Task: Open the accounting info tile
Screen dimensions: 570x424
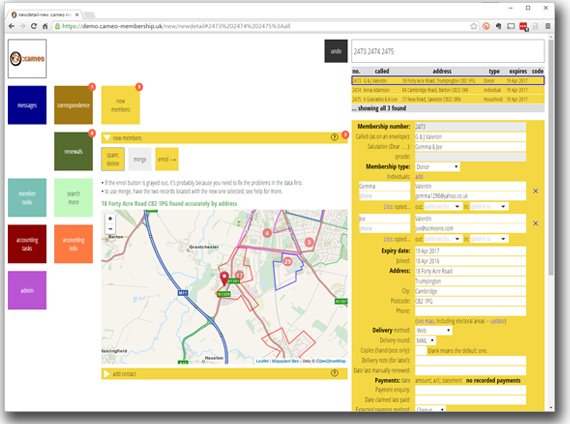Action: pos(73,244)
